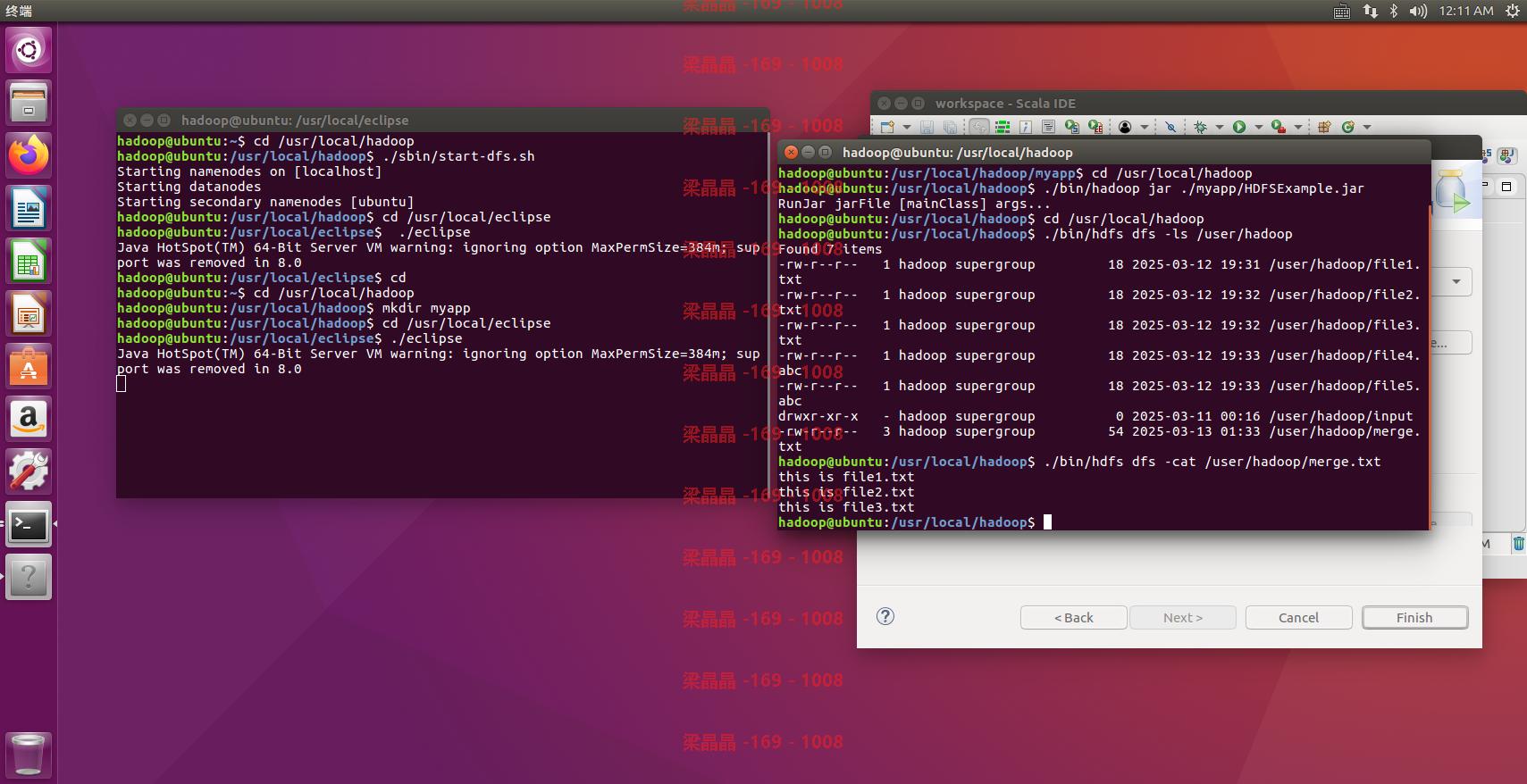Click the trash icon at the bottom right of Scala IDE
The image size is (1527, 784).
click(1518, 544)
